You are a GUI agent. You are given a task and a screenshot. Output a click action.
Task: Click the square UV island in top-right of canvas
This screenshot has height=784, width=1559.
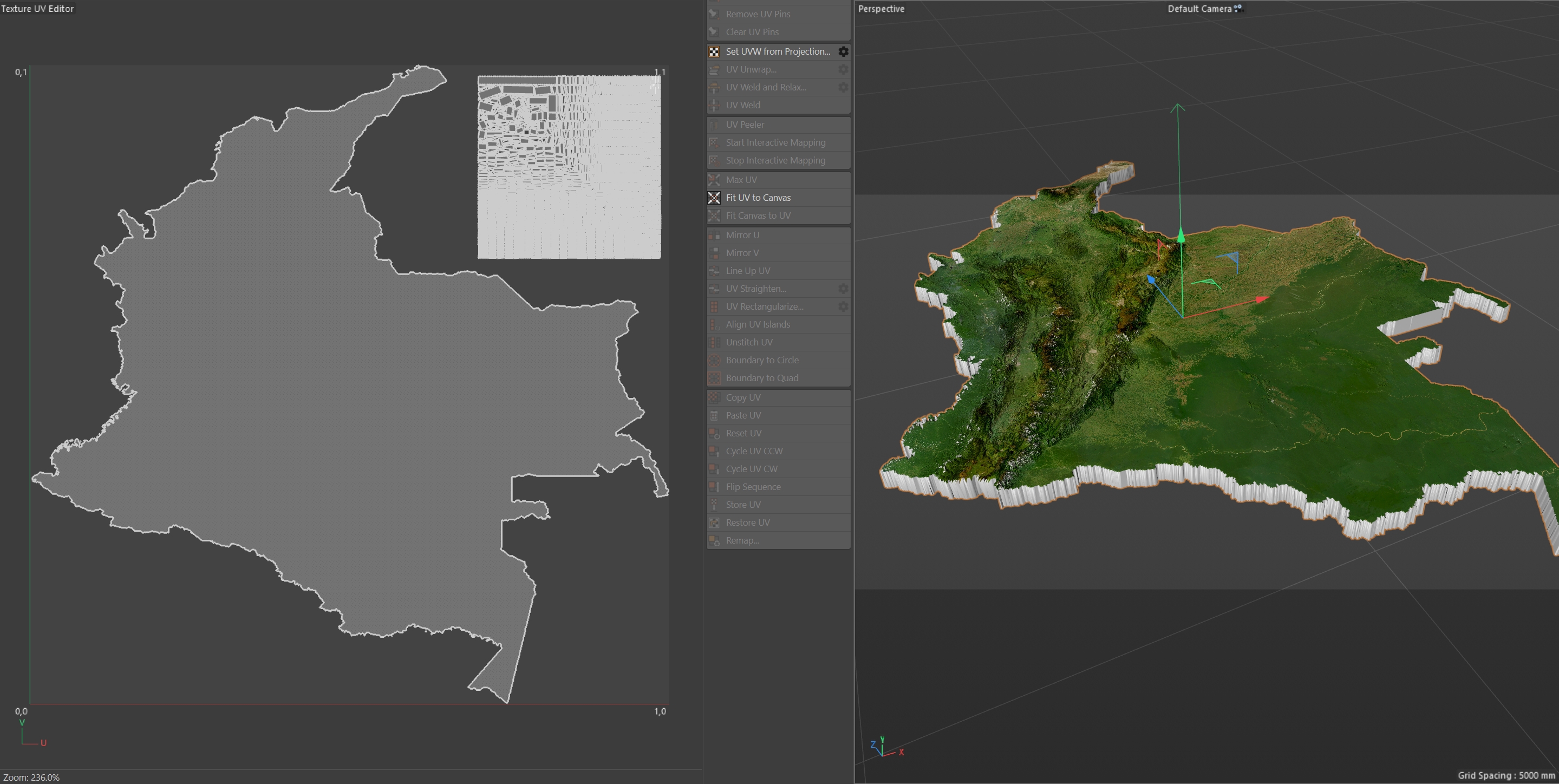pyautogui.click(x=569, y=167)
